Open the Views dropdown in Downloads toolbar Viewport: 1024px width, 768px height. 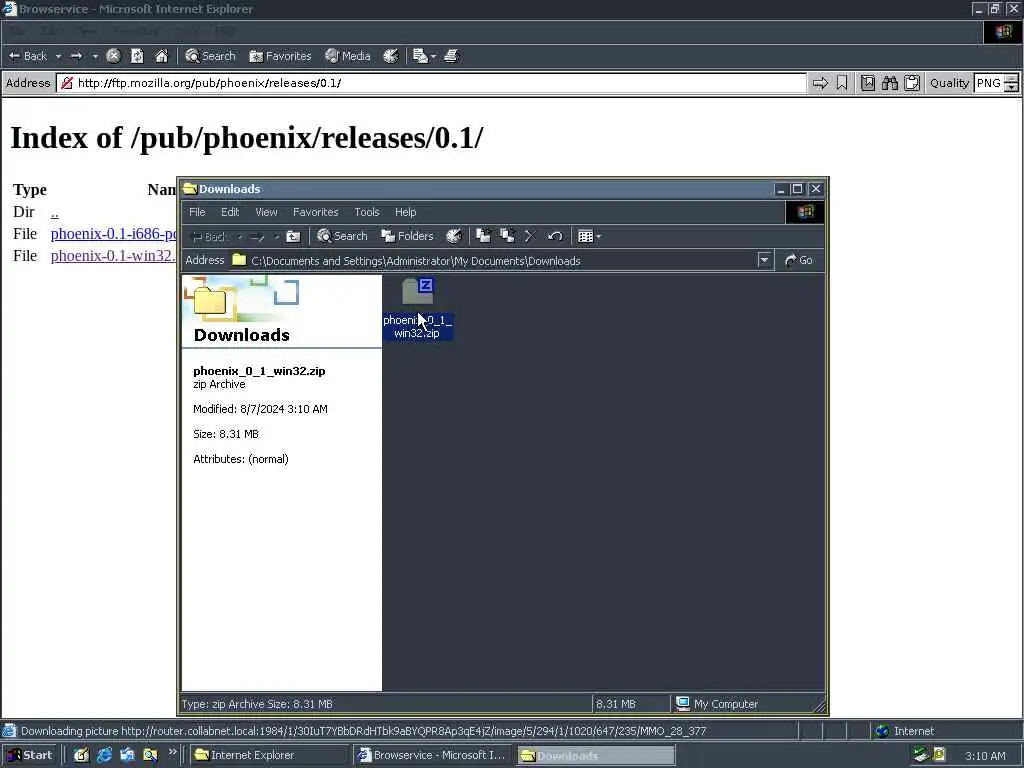click(589, 236)
